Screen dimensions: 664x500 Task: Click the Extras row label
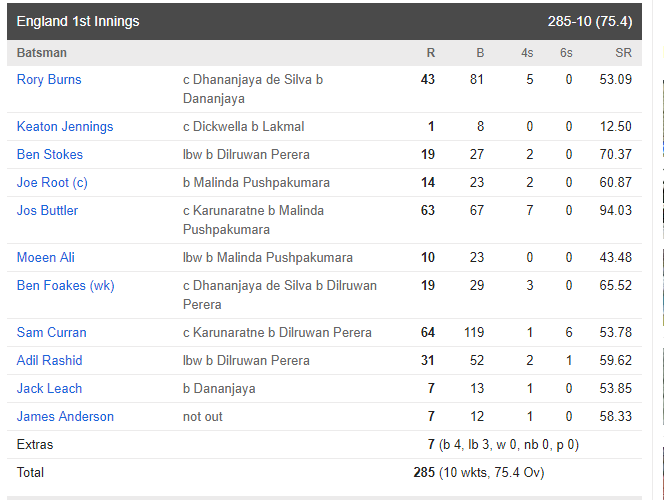coord(35,445)
